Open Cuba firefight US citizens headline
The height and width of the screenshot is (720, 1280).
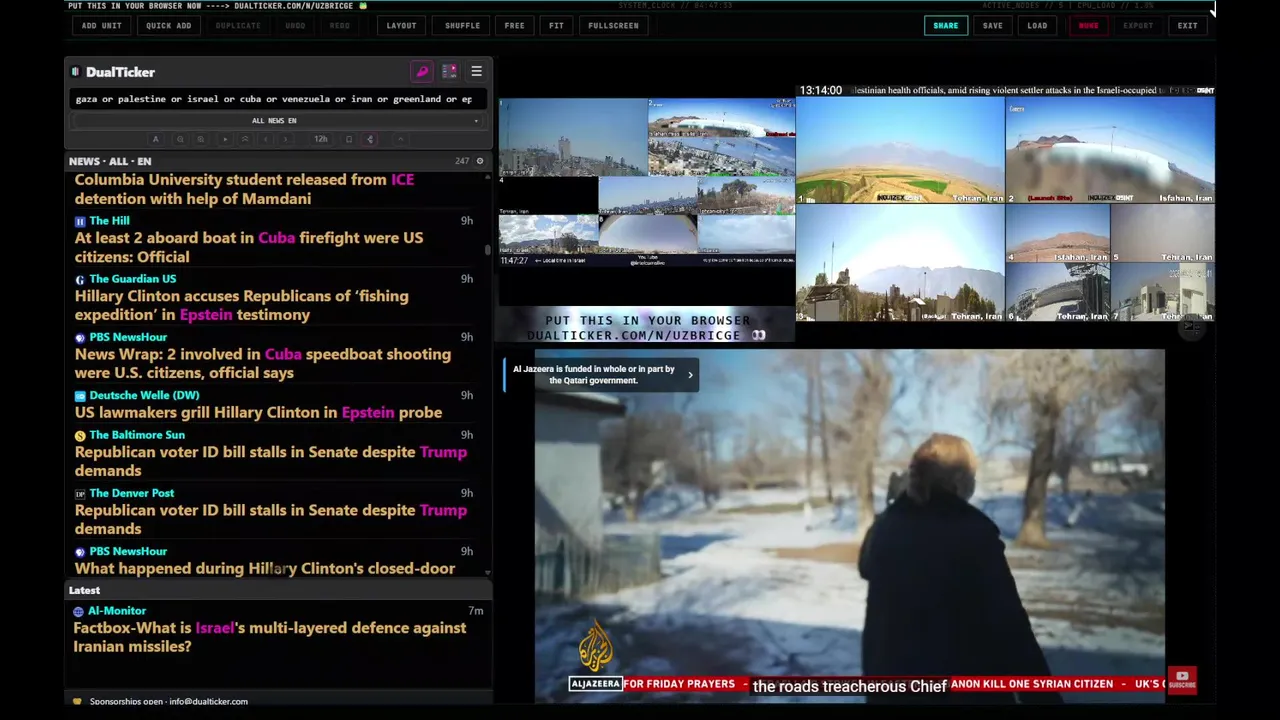point(249,247)
